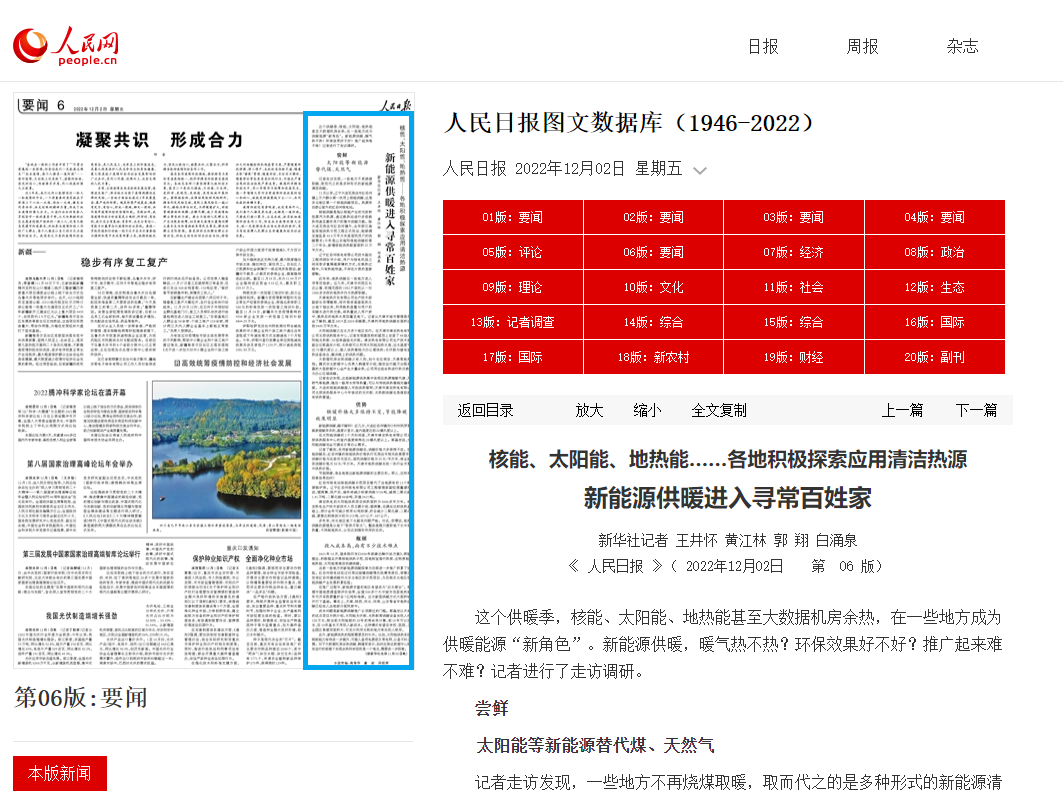Open the 日报 menu
Image resolution: width=1063 pixels, height=799 pixels.
coord(763,47)
